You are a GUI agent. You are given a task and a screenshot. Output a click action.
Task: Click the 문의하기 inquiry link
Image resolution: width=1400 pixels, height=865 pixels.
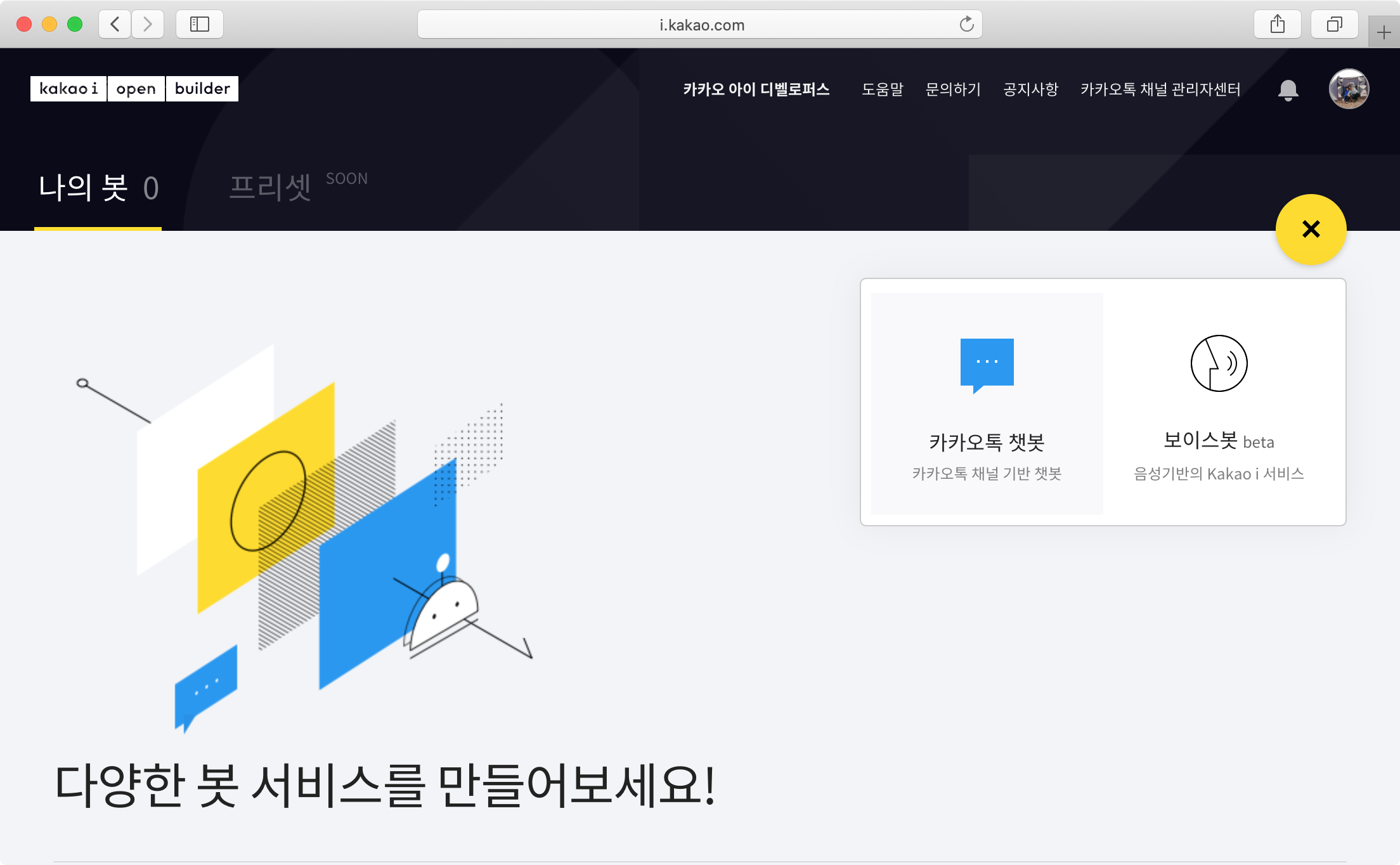[952, 89]
